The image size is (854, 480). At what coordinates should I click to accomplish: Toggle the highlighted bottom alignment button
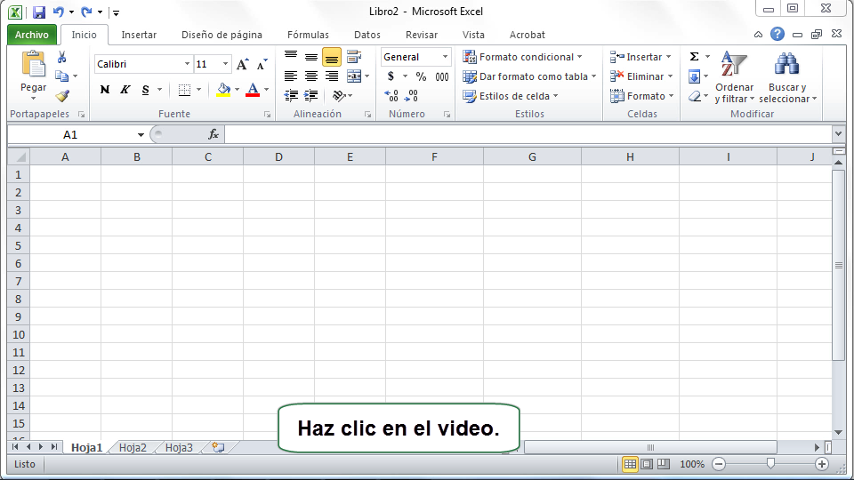[x=332, y=57]
